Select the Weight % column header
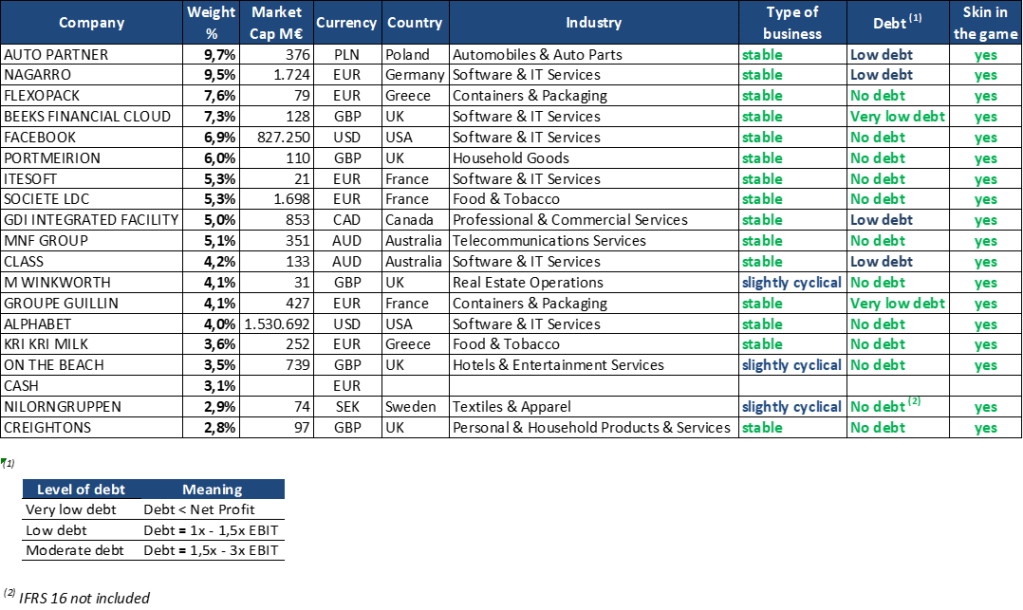1023x610 pixels. click(211, 23)
